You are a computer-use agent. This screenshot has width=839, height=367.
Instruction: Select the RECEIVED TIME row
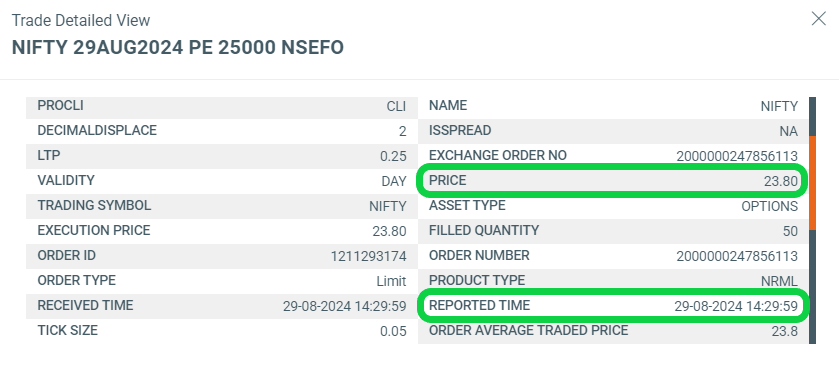pos(222,306)
